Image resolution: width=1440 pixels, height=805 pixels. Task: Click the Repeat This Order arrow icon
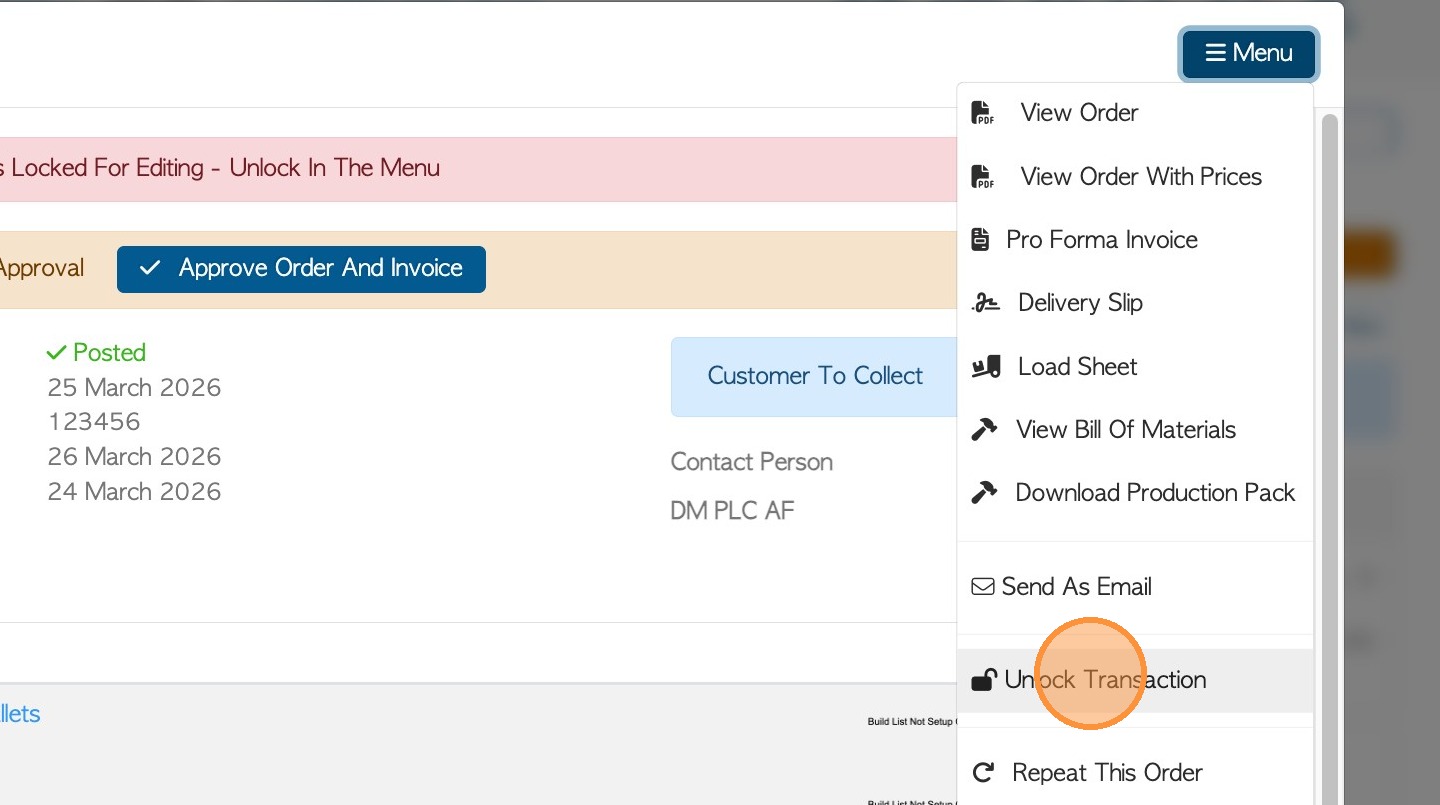[x=984, y=773]
